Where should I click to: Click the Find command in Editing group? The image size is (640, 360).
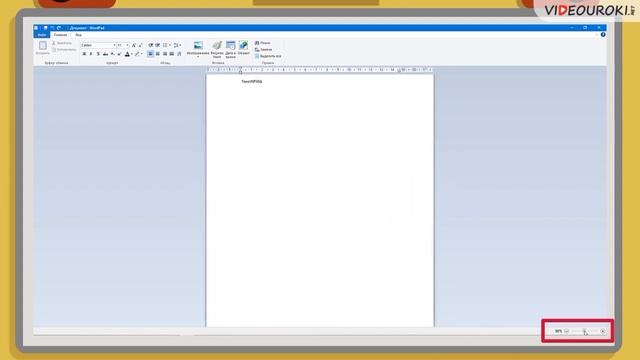[x=262, y=43]
